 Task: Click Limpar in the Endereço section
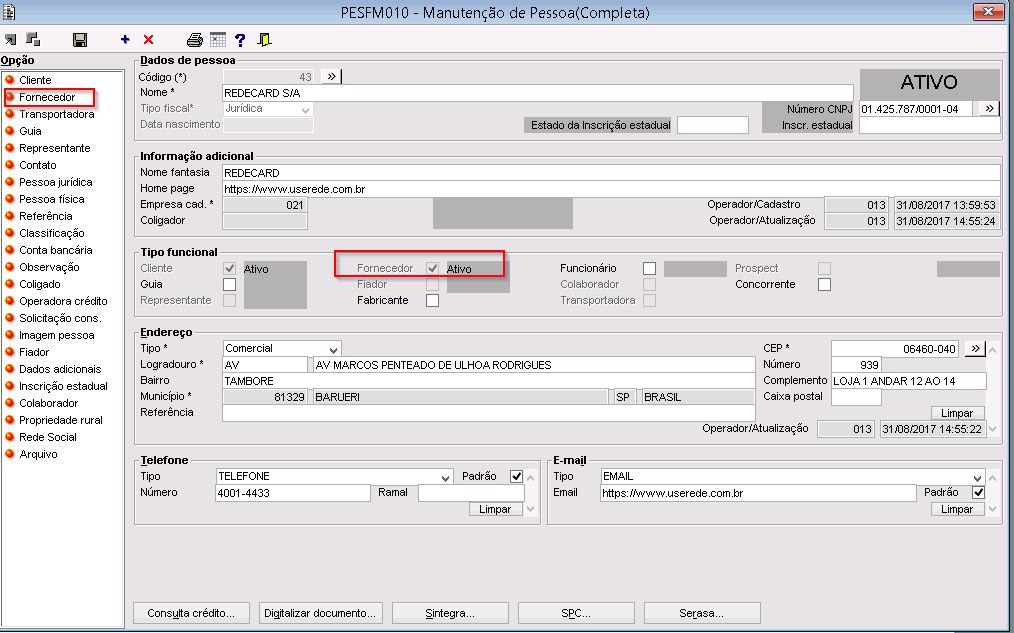(x=956, y=413)
